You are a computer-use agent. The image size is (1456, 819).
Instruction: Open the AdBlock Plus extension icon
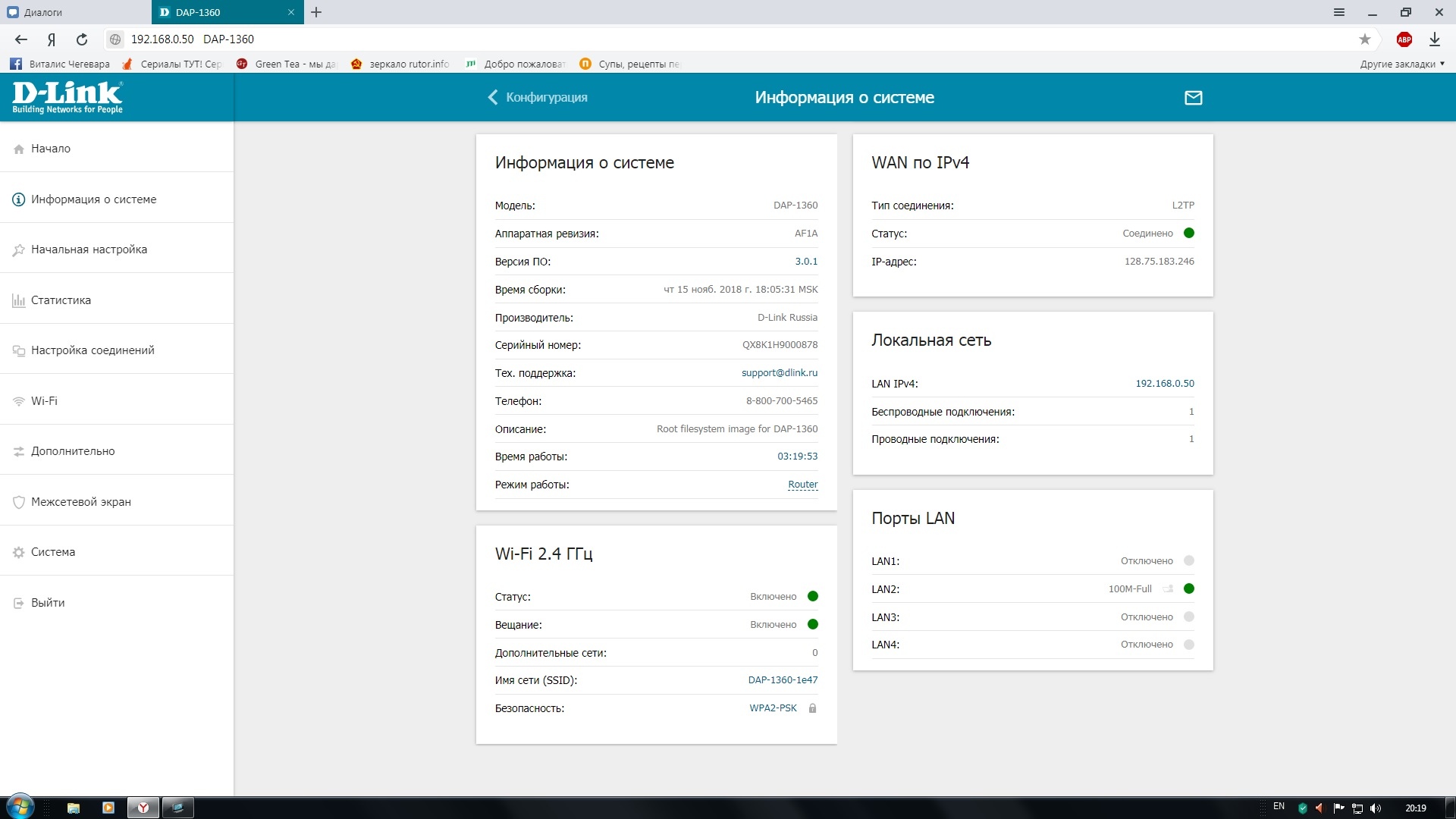[x=1404, y=39]
